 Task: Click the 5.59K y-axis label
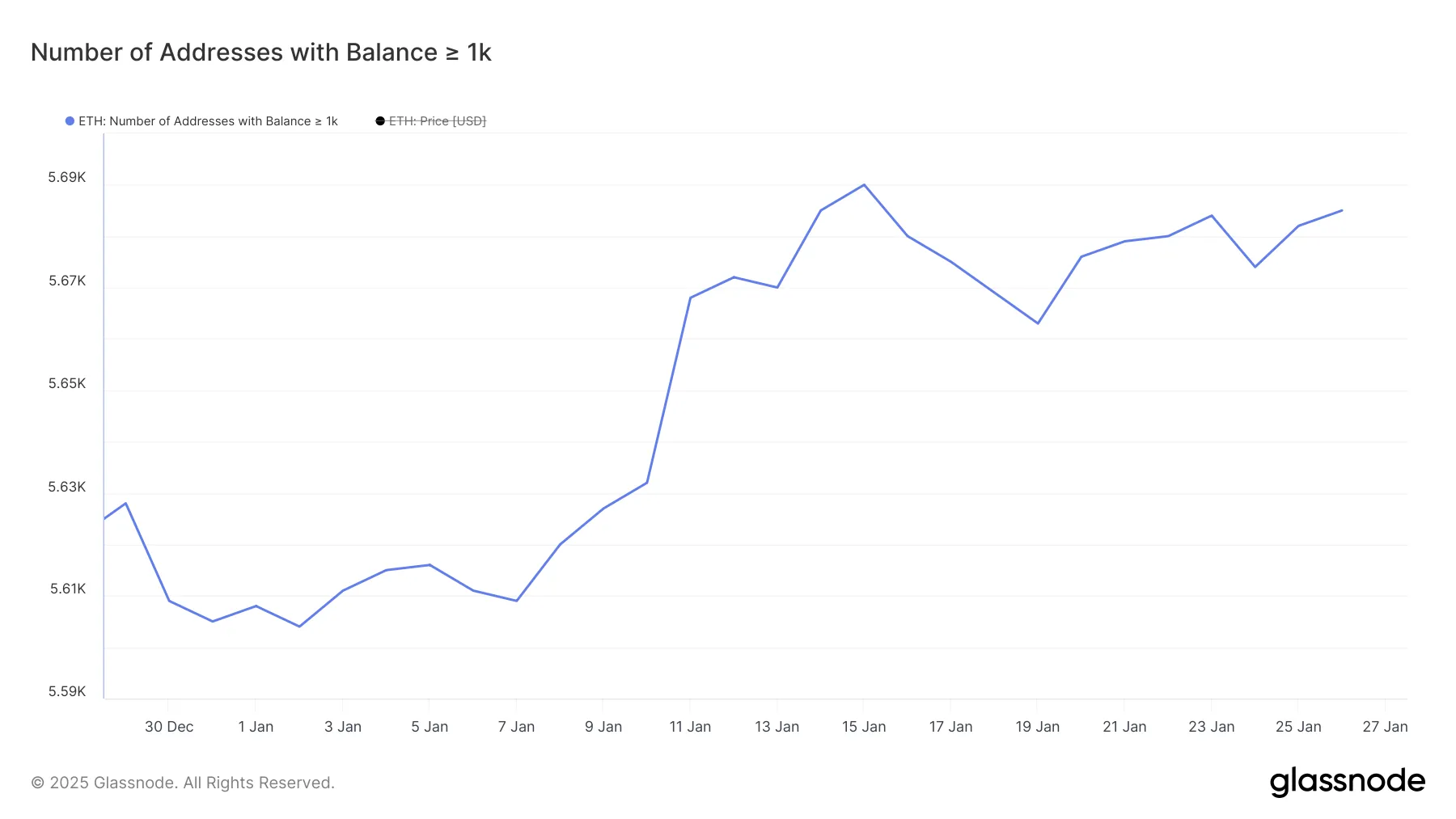[x=67, y=691]
